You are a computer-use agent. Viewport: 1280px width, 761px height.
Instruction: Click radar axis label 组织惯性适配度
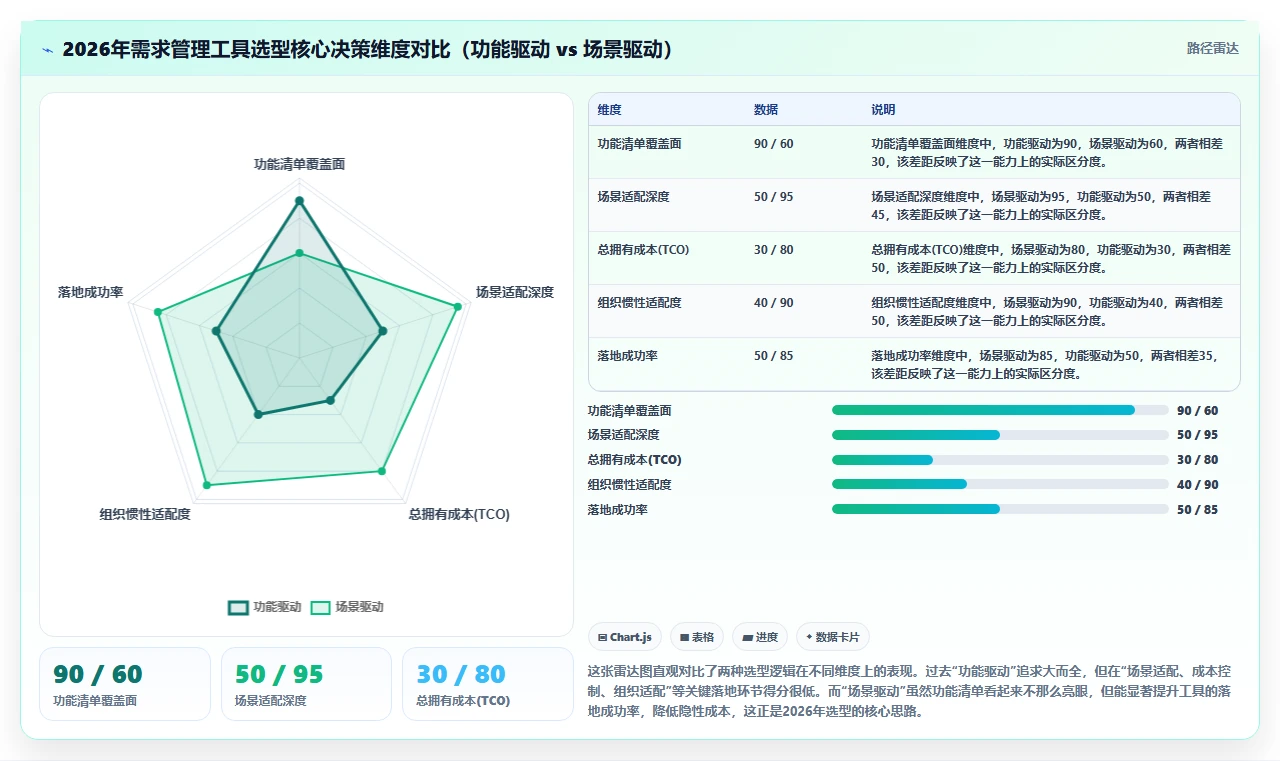145,514
